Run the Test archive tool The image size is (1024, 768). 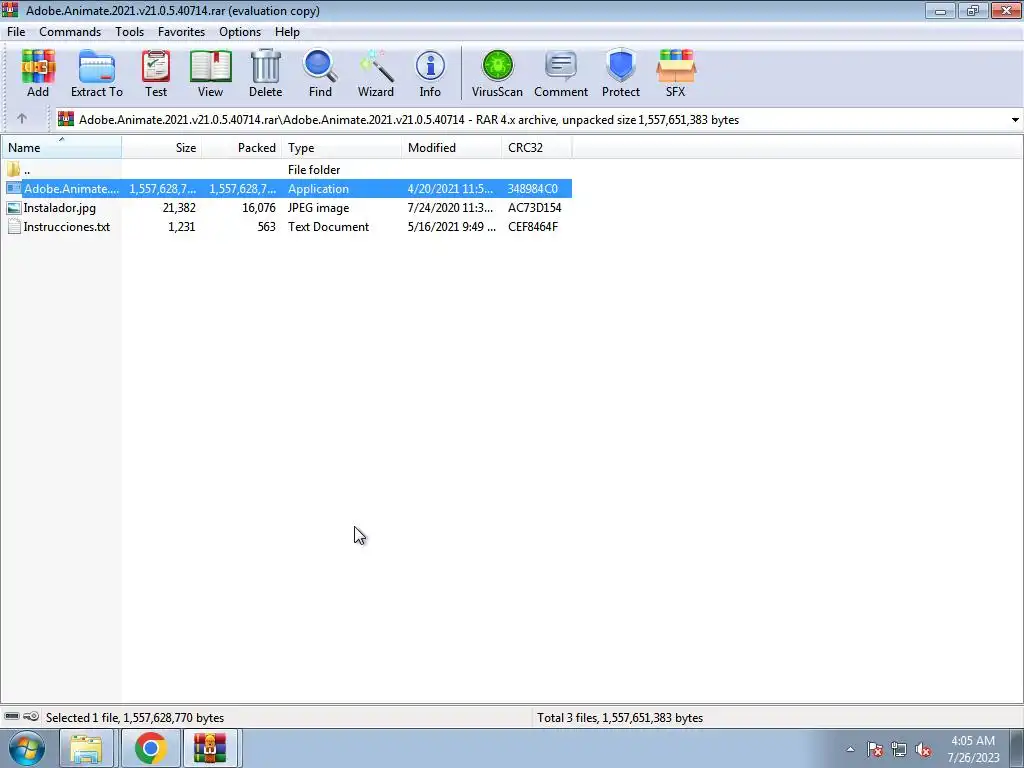point(156,73)
